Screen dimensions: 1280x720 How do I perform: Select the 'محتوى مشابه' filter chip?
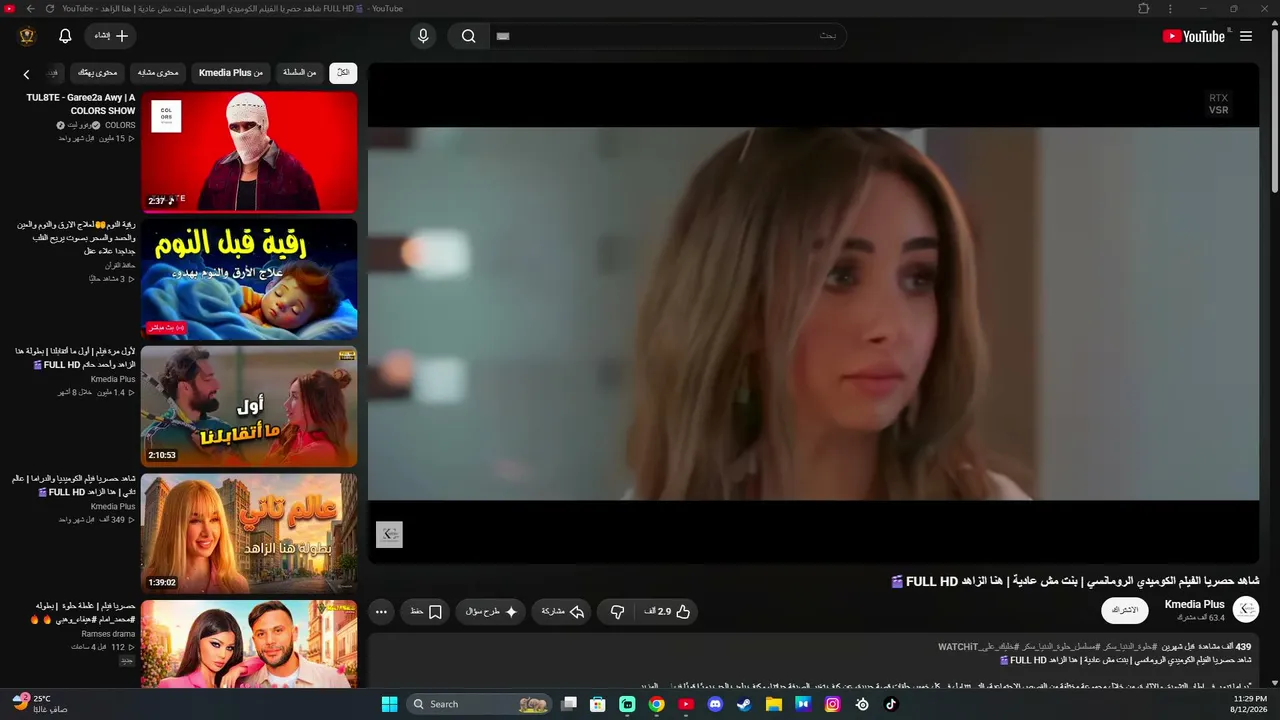tap(158, 73)
